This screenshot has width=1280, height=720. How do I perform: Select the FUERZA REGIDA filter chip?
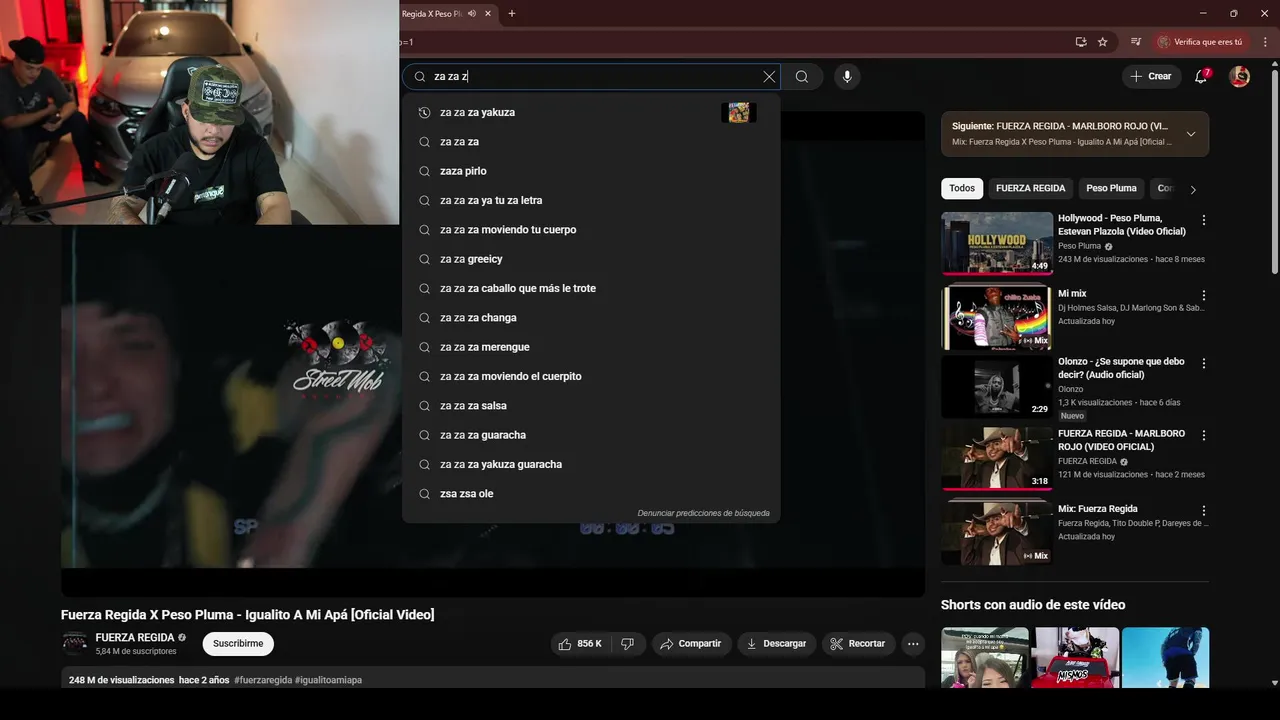[x=1030, y=188]
